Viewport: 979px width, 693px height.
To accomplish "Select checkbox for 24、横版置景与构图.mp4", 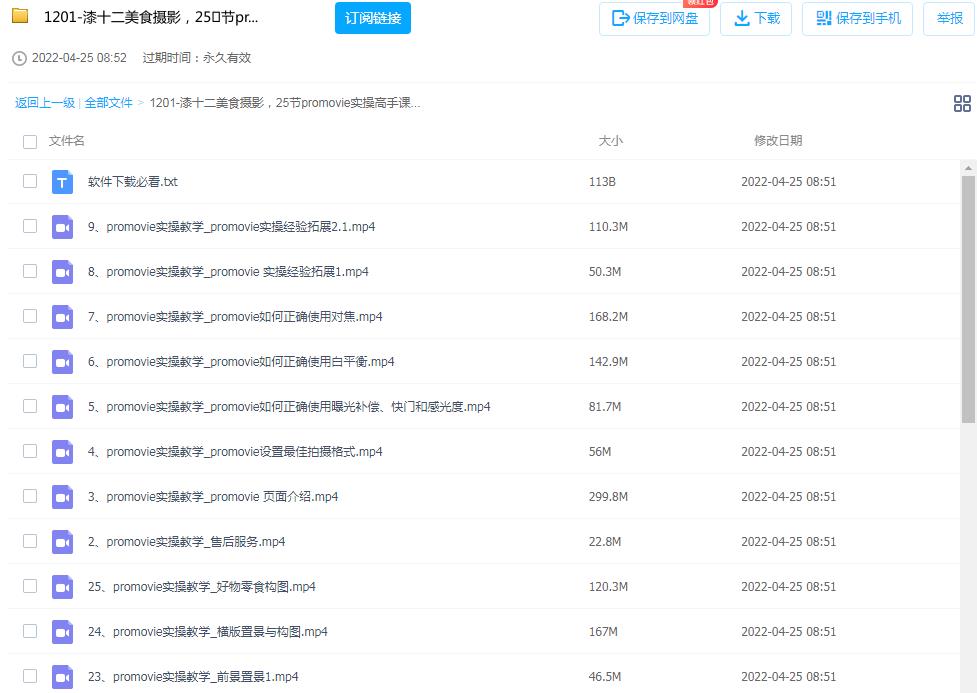I will [x=30, y=631].
